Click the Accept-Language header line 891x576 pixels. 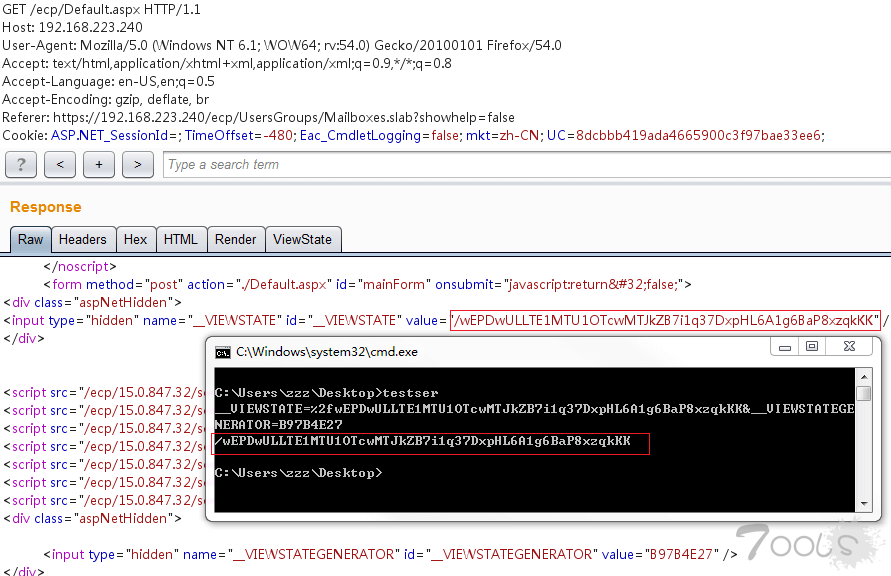coord(108,82)
